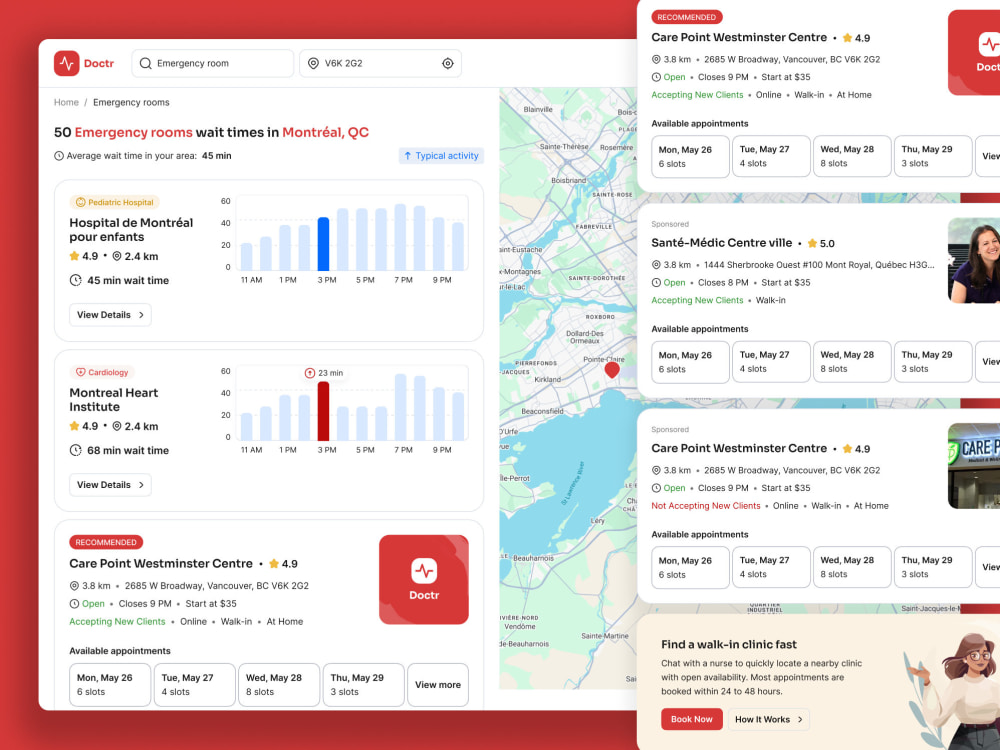Select highlighted blue 3 PM bar in pediatric chart
1000x750 pixels.
pos(323,244)
